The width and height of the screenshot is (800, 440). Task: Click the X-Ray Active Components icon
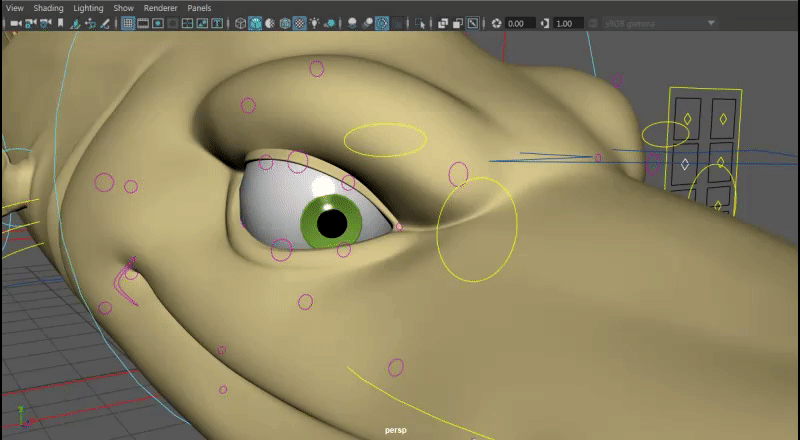[x=458, y=23]
